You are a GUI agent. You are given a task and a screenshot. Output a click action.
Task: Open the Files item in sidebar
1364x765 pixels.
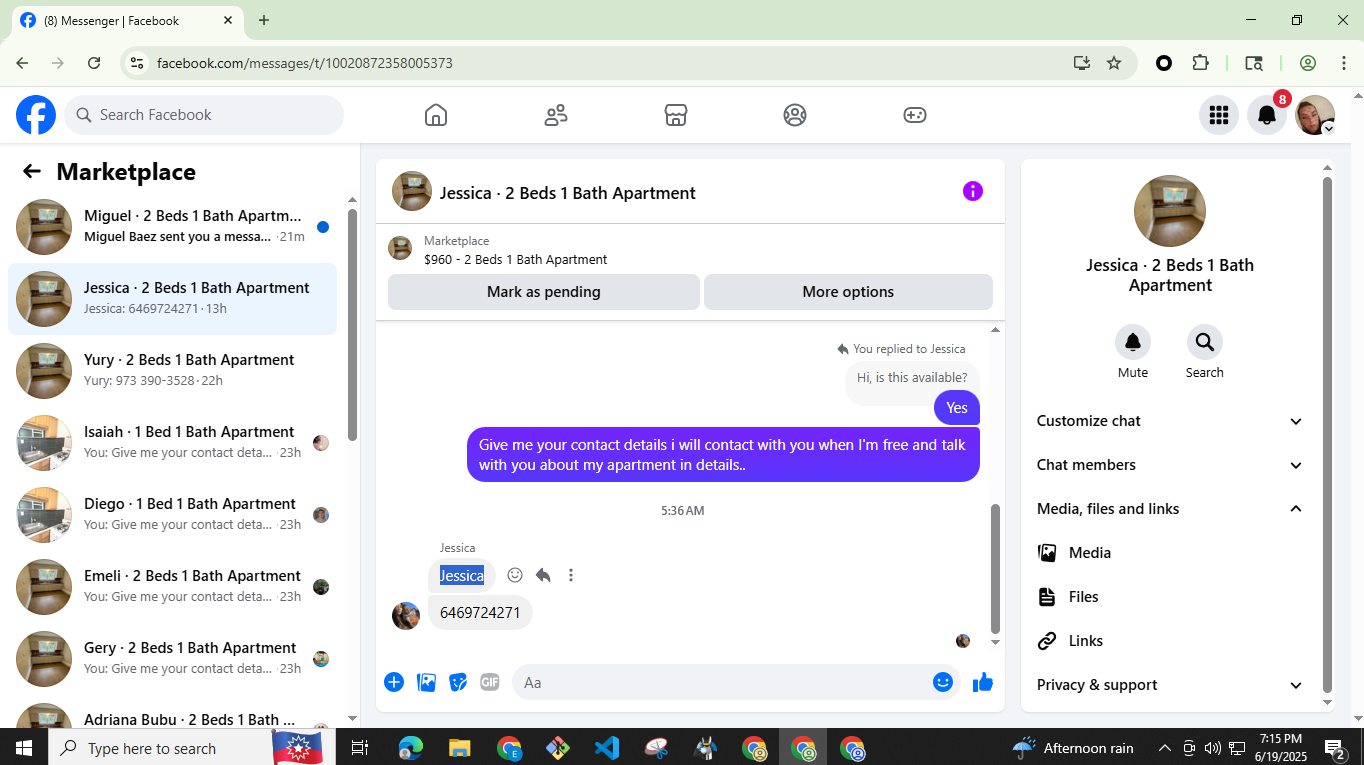point(1170,597)
